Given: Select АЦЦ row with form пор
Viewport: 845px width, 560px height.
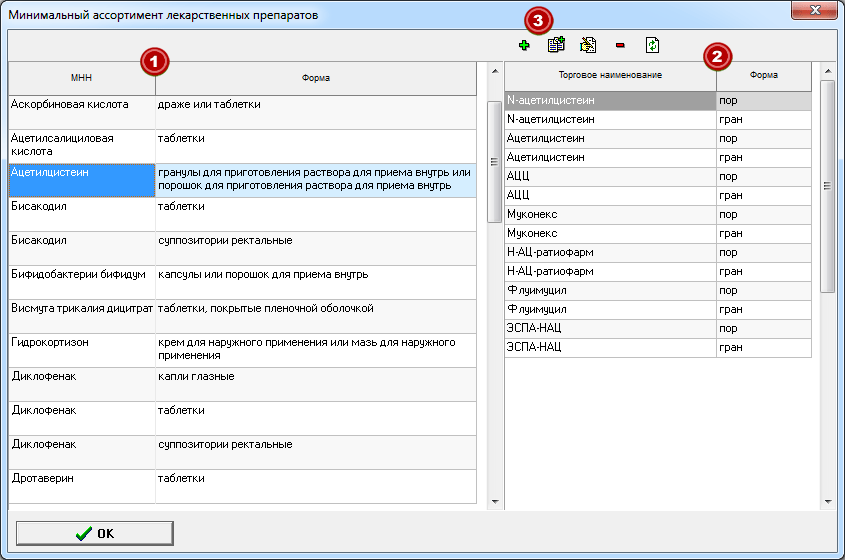Looking at the screenshot, I should pos(658,176).
